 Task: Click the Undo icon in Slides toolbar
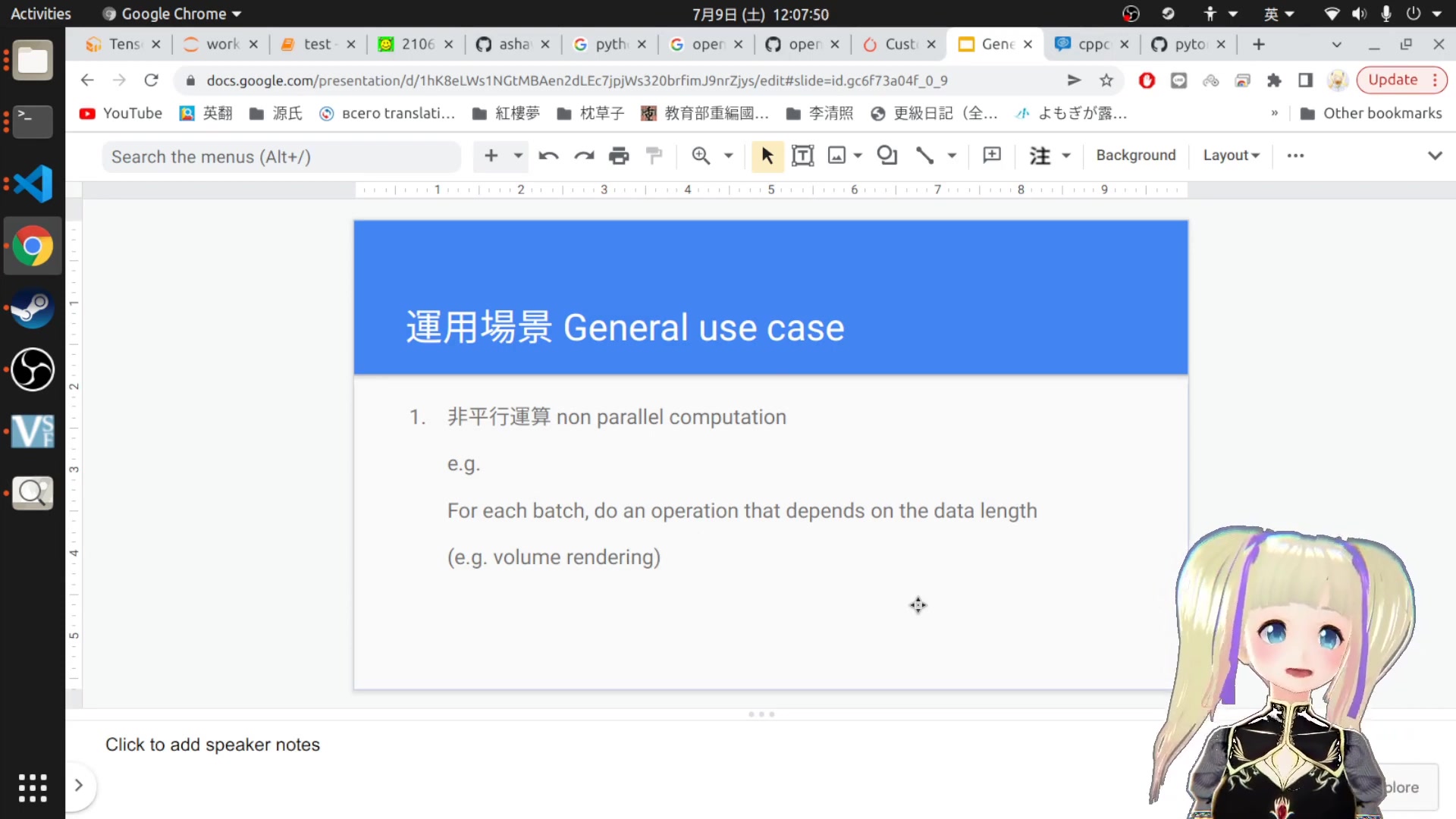pyautogui.click(x=548, y=156)
